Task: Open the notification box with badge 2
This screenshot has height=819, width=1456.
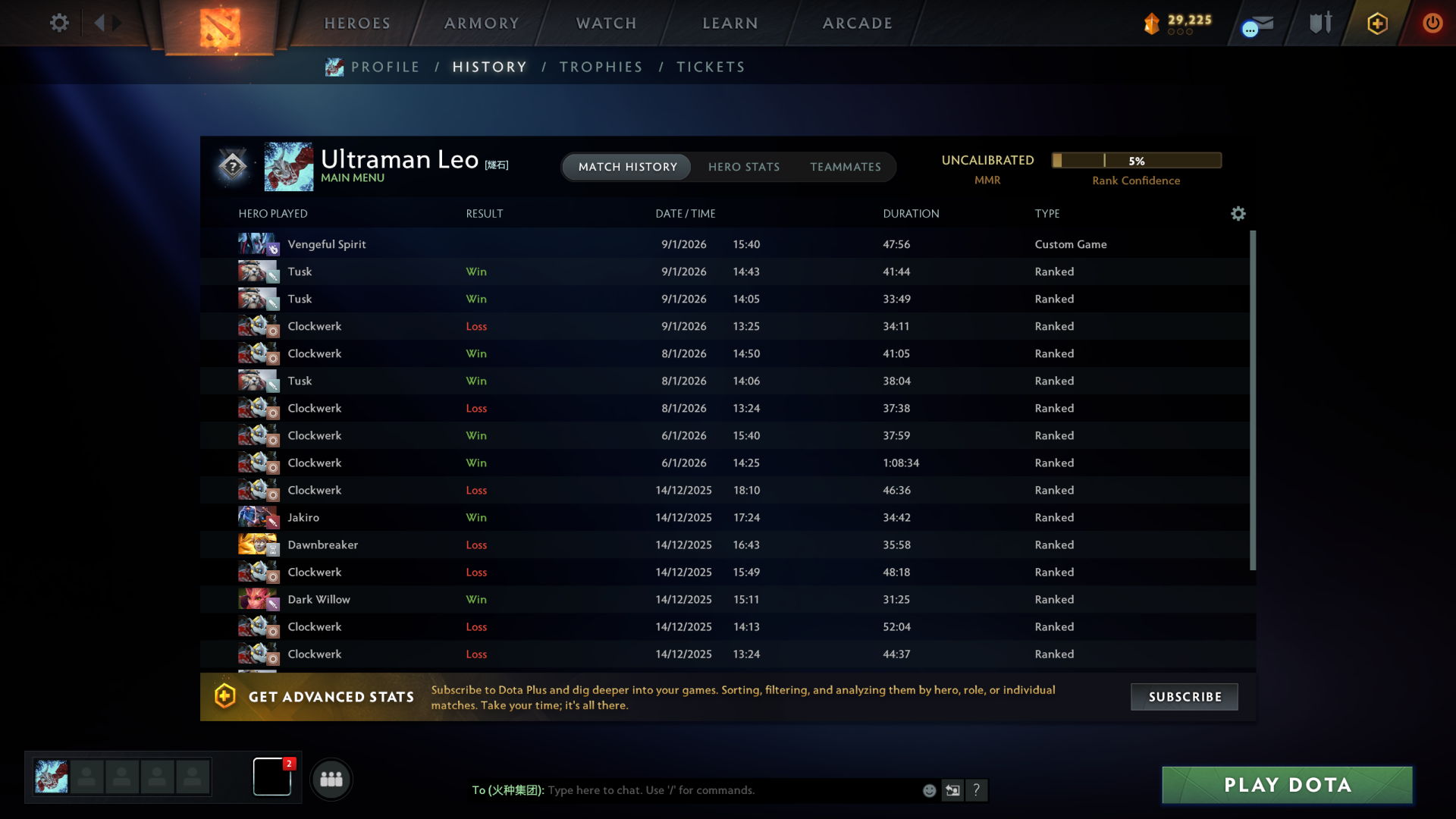Action: point(272,777)
